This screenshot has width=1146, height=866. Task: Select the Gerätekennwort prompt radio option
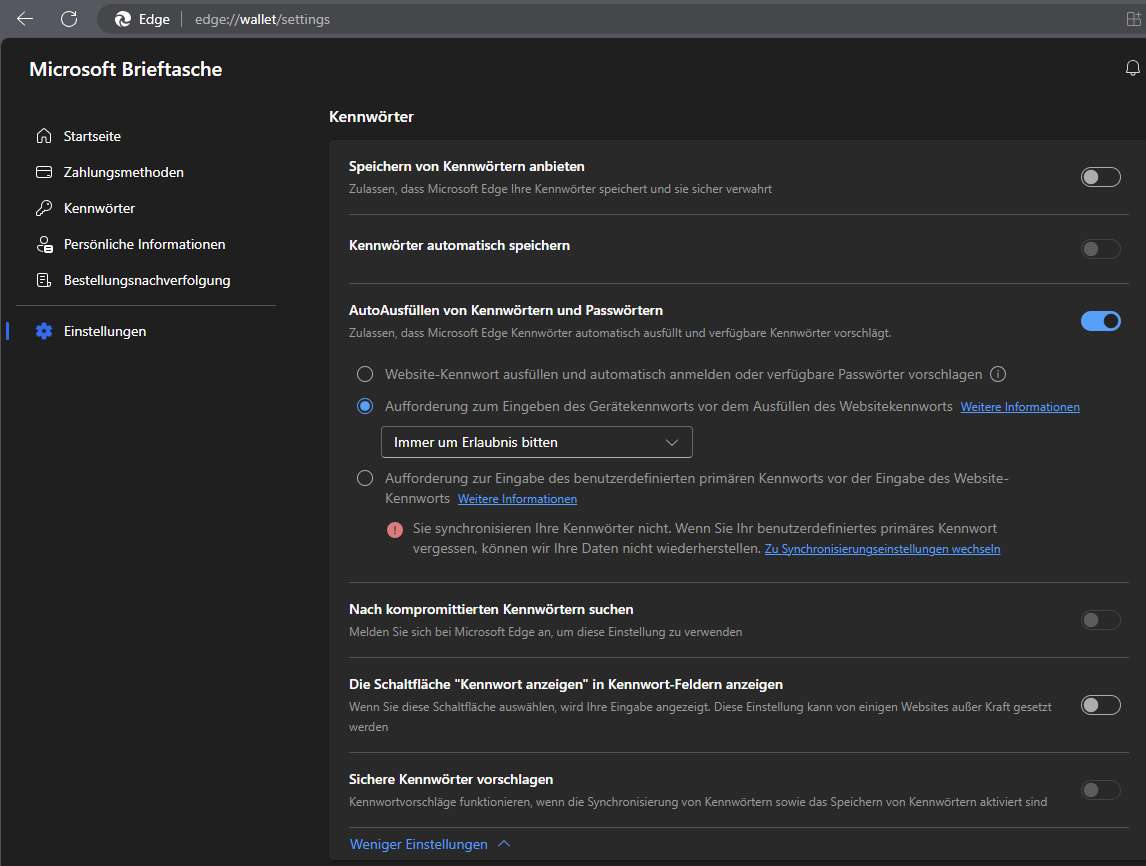click(x=365, y=406)
